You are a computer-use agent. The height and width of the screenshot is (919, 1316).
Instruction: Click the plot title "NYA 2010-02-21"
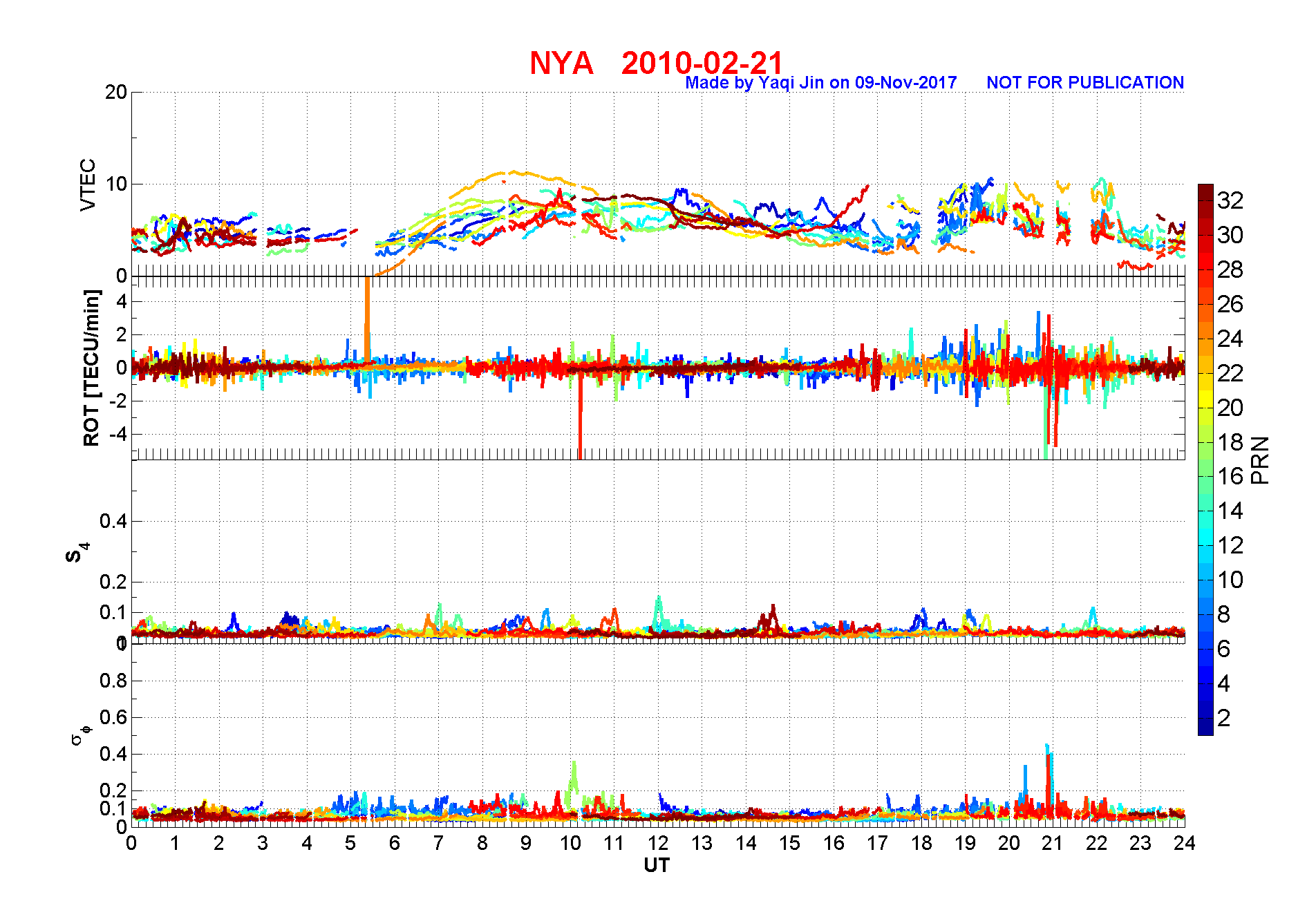656,63
